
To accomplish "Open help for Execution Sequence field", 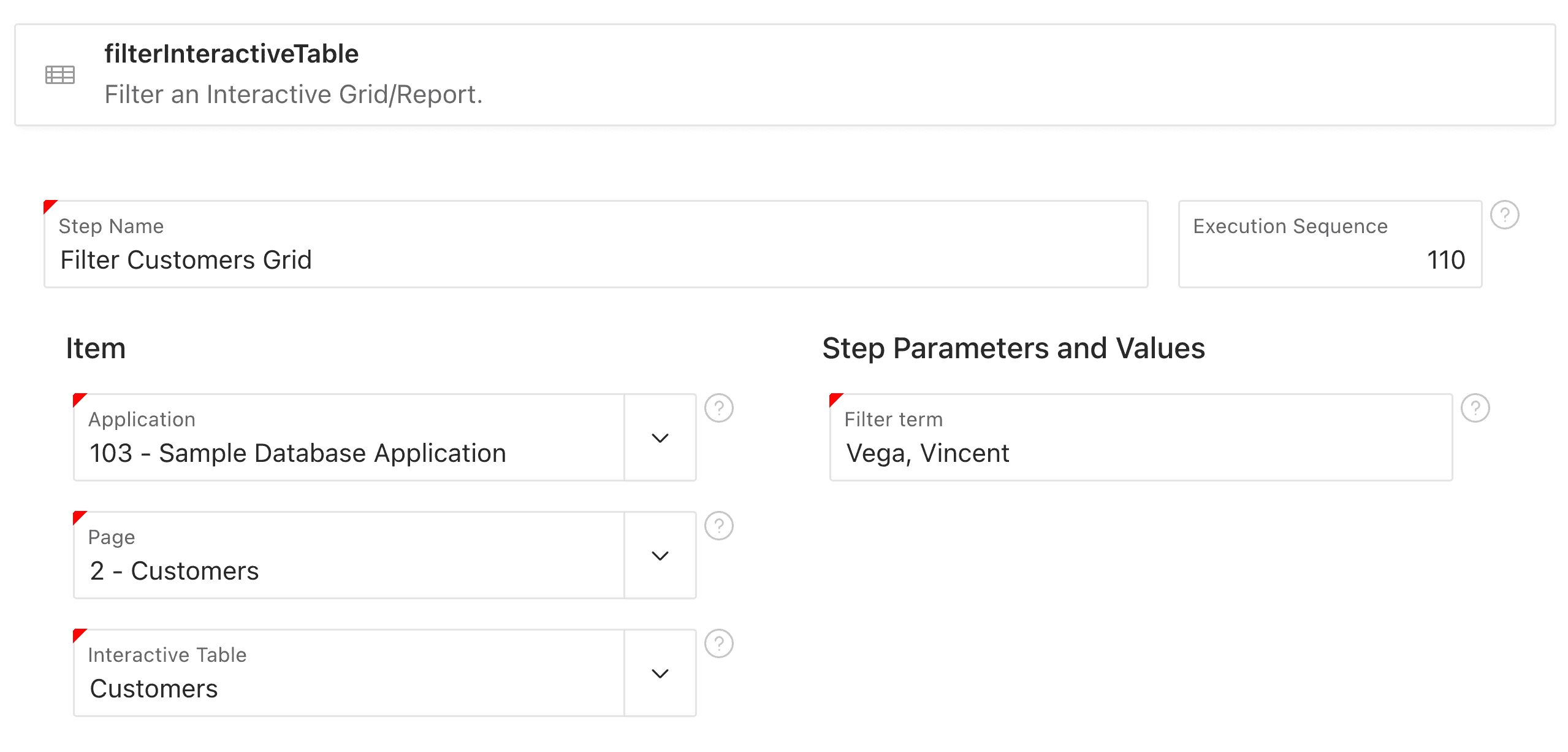I will pyautogui.click(x=1504, y=215).
